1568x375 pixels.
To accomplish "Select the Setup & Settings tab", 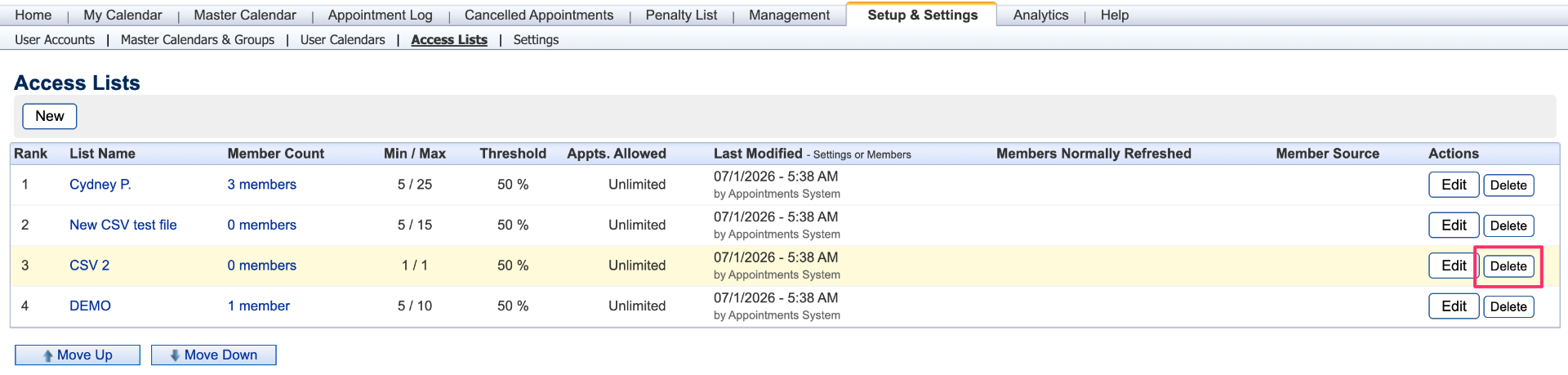I will coord(922,15).
